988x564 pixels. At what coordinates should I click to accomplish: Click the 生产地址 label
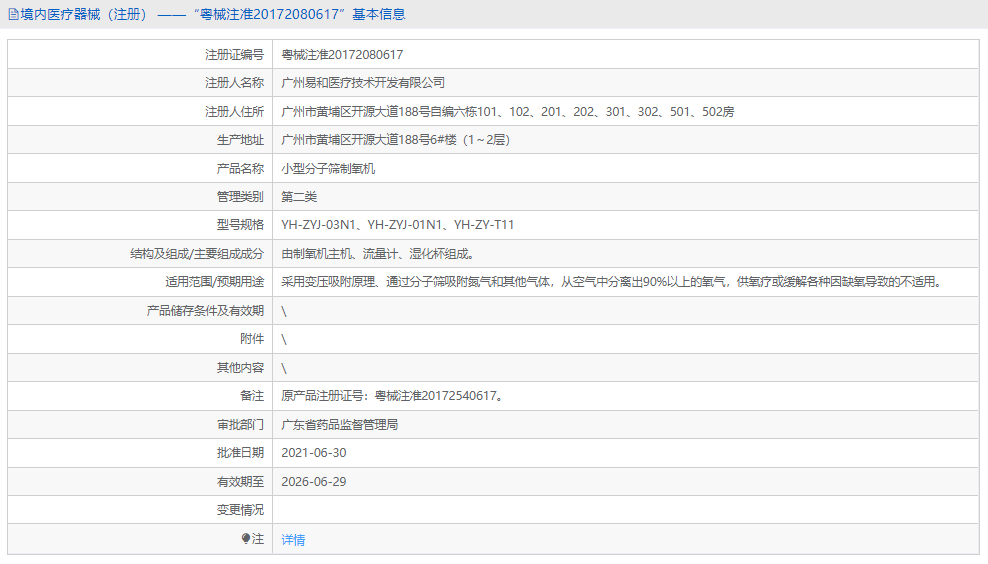pyautogui.click(x=240, y=140)
